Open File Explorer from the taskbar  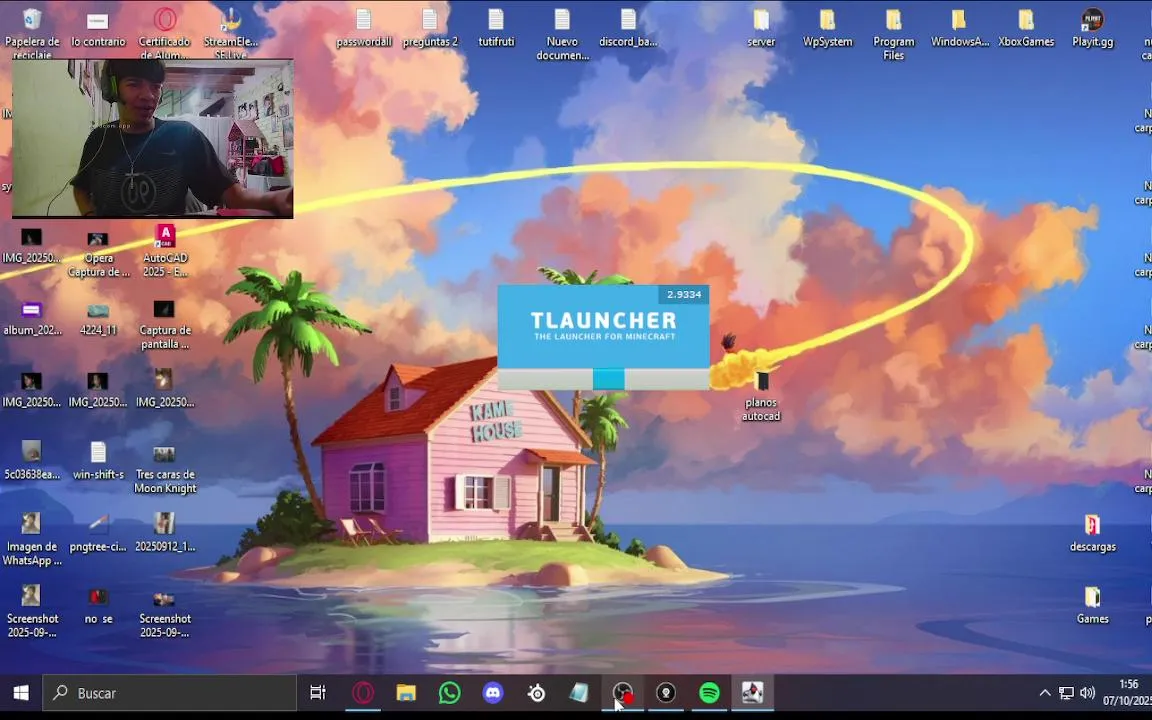point(406,693)
